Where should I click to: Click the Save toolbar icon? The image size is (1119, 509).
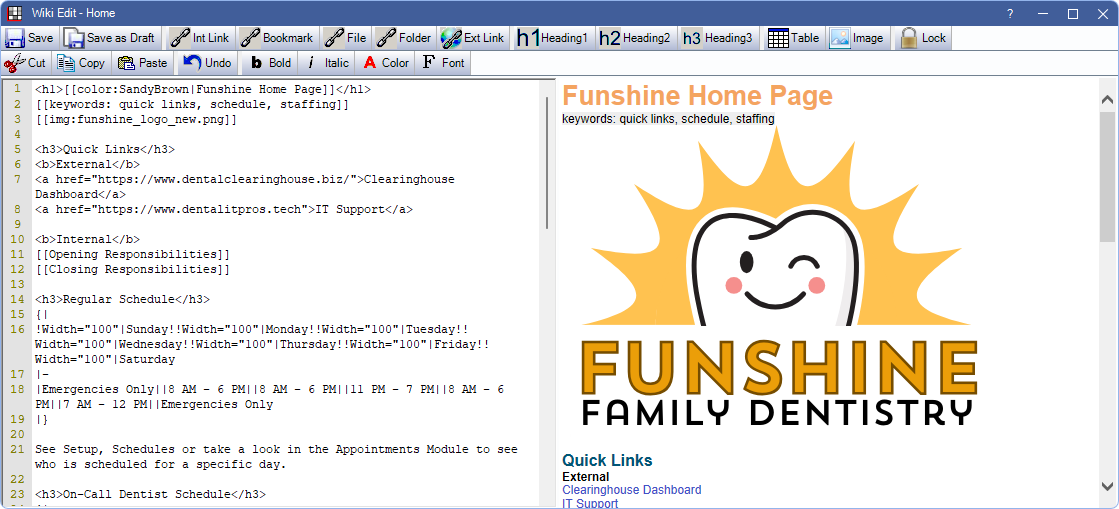click(x=16, y=38)
